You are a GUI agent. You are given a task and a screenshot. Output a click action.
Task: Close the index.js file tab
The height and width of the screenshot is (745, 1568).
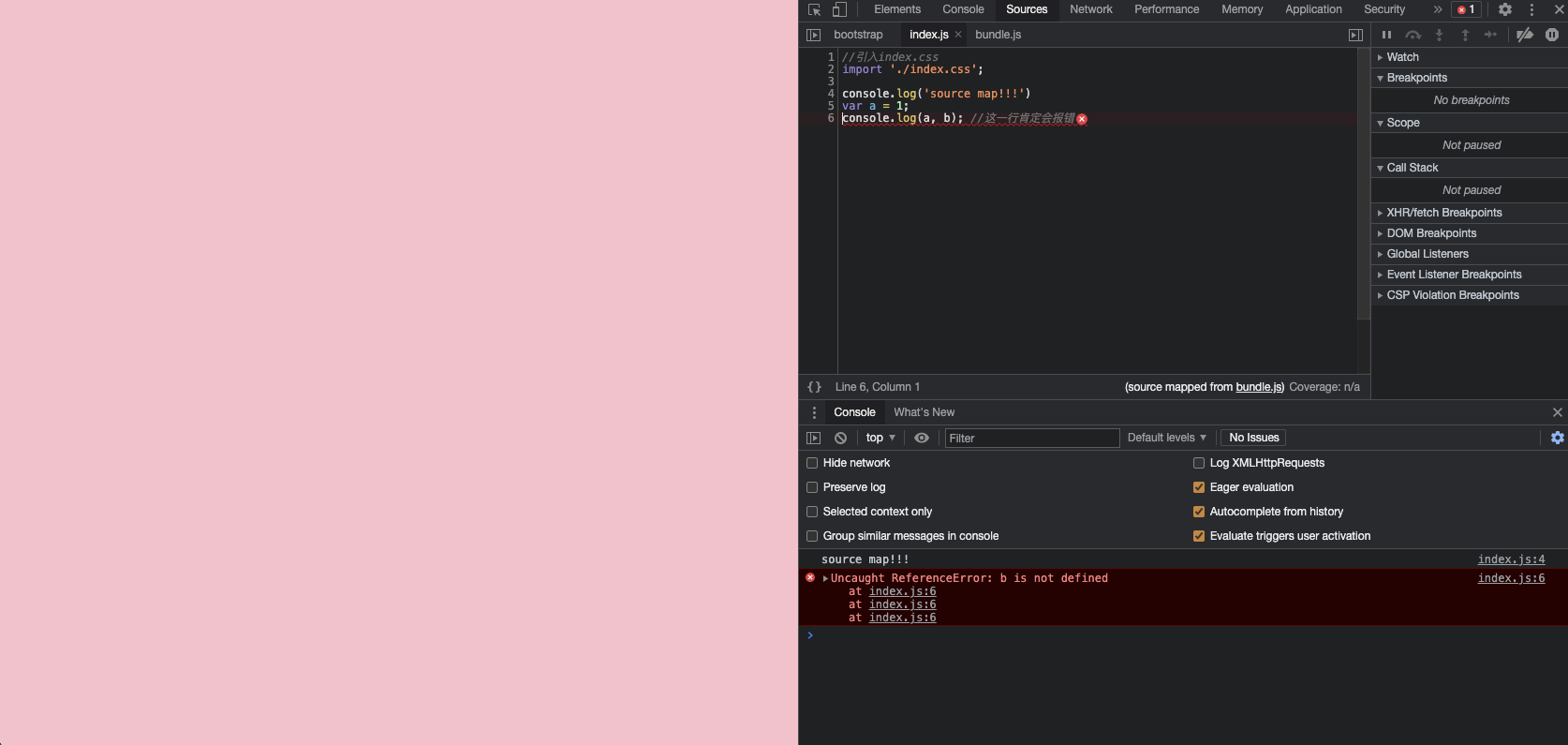coord(958,35)
